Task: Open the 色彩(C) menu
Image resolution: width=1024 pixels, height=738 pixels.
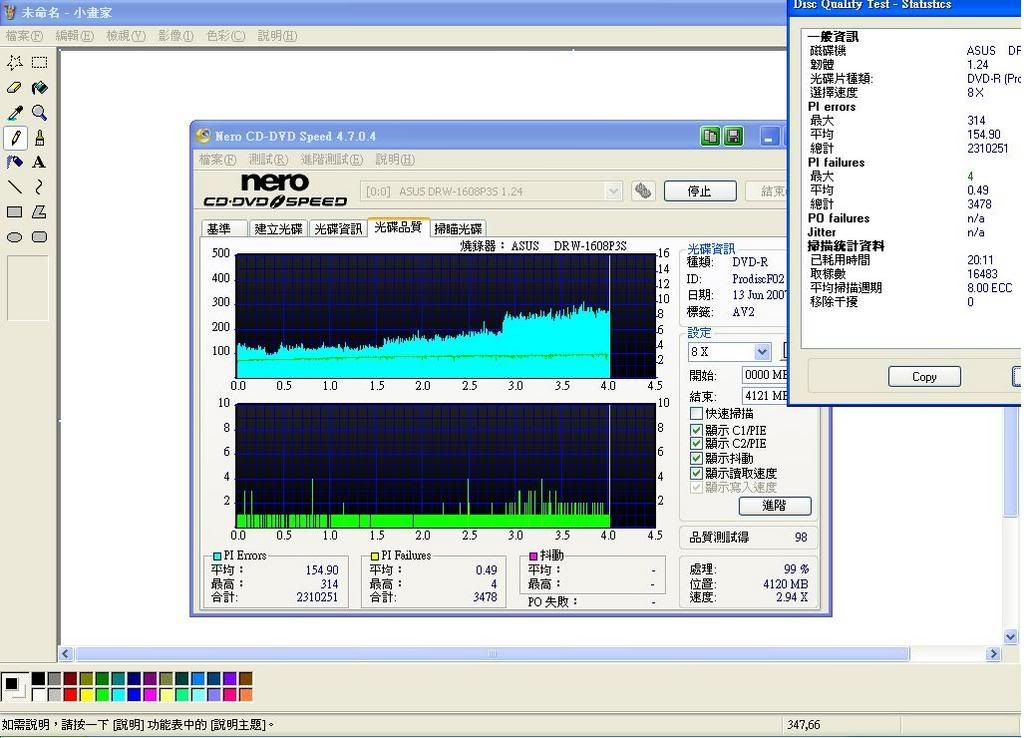Action: tap(225, 36)
